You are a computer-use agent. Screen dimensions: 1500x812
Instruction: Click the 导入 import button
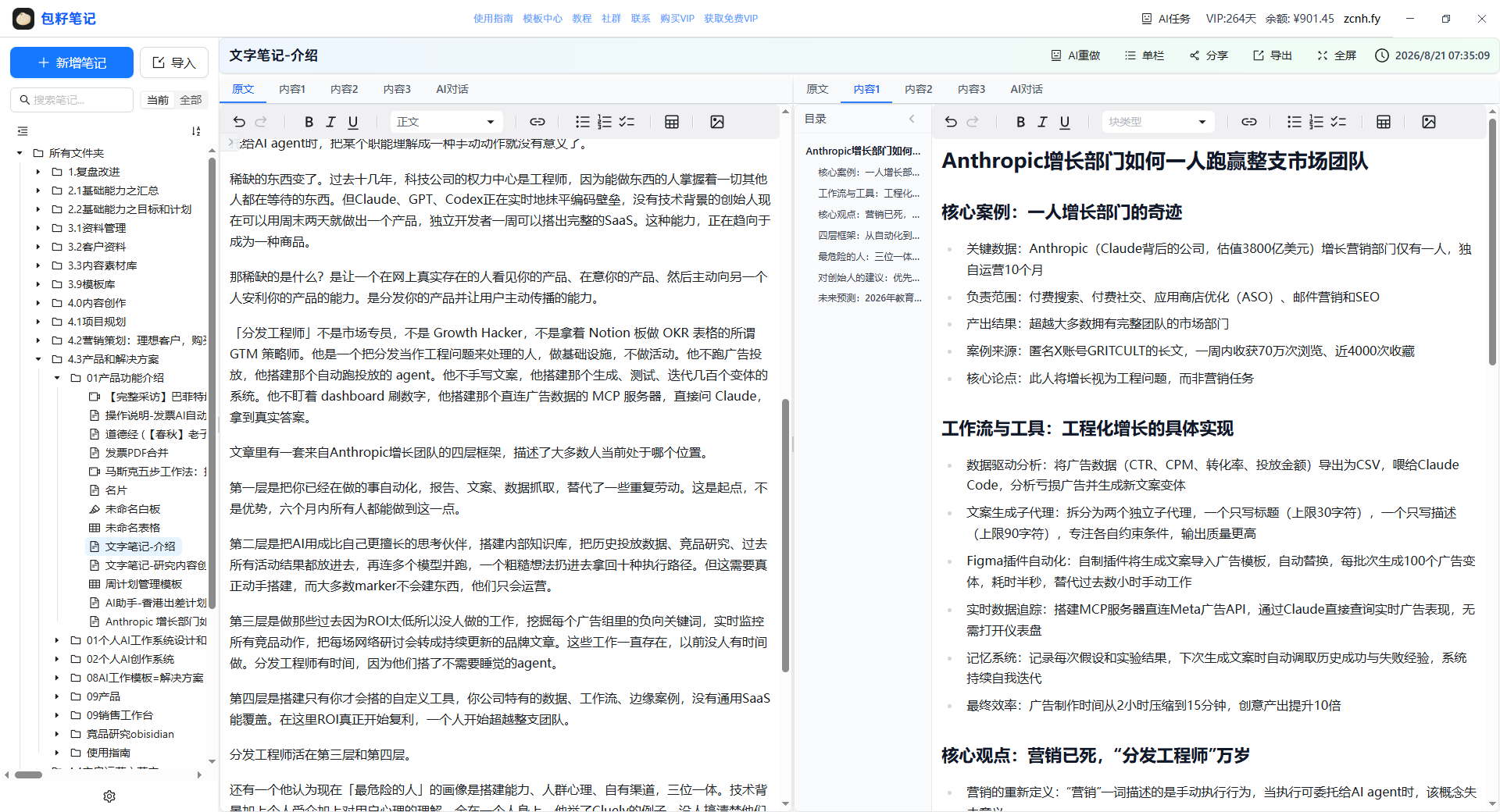(174, 62)
